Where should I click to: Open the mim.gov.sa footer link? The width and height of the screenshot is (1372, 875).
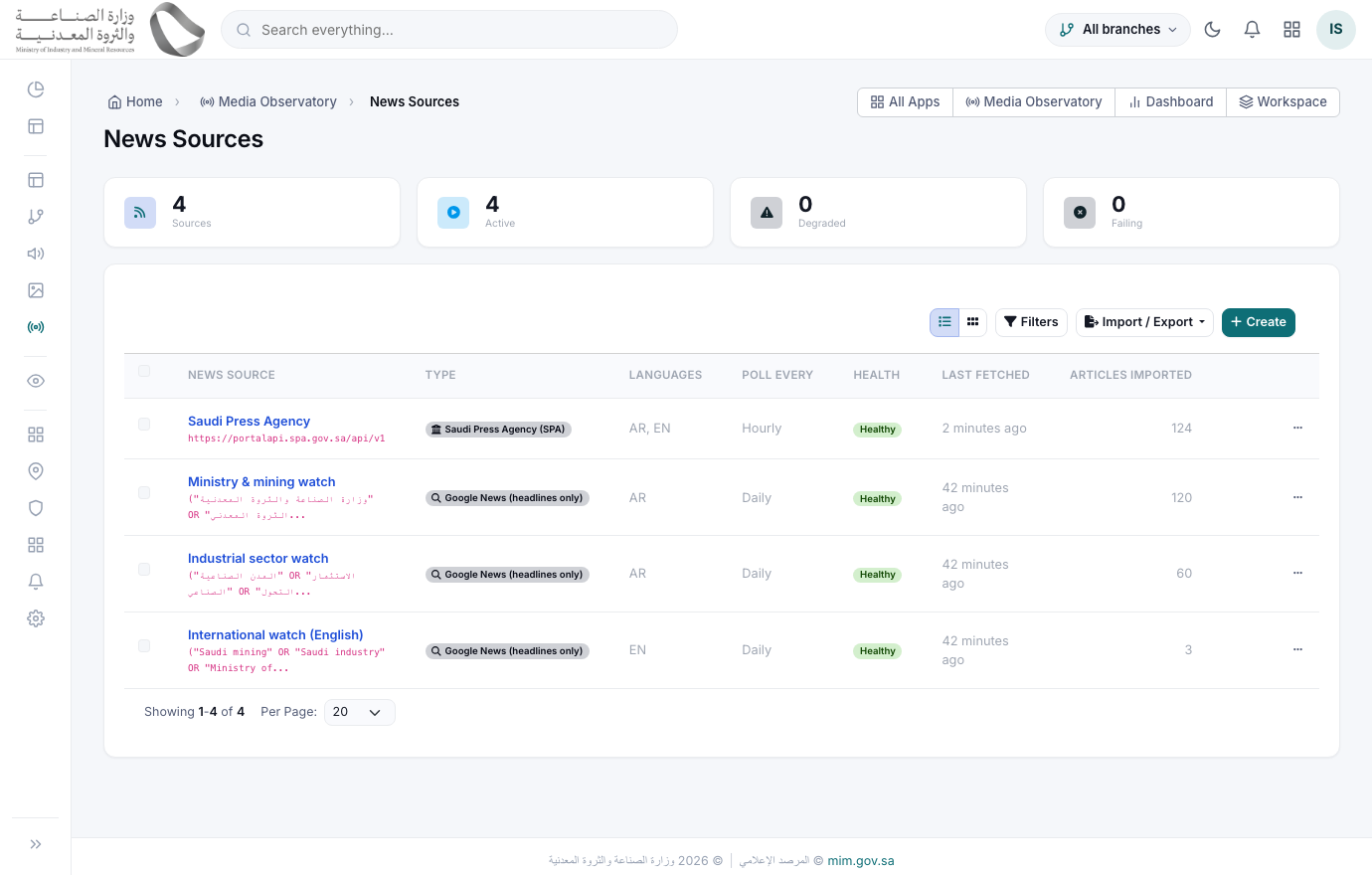861,861
